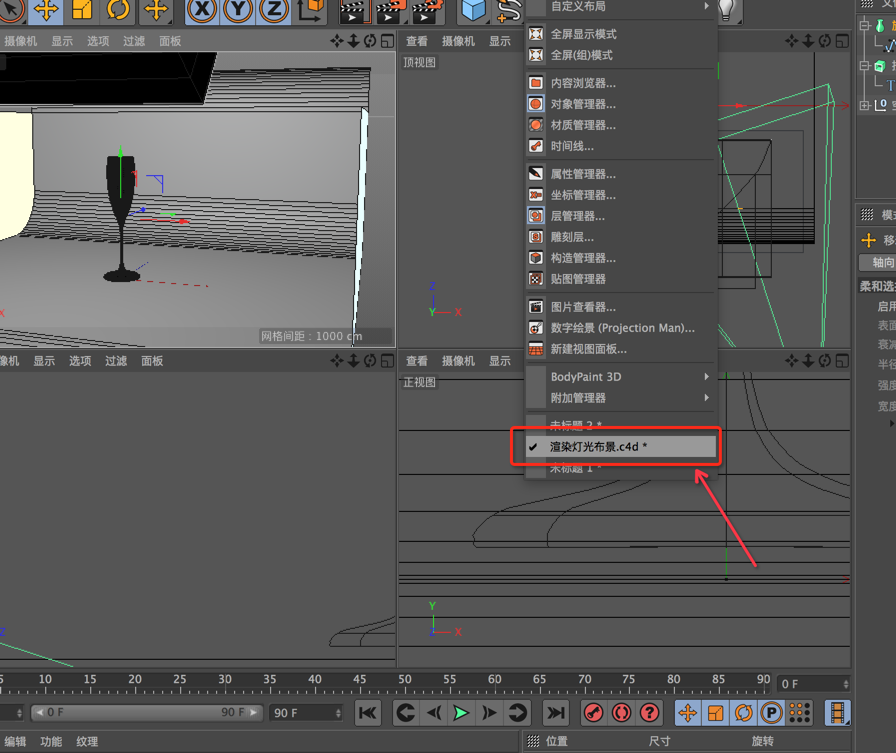
Task: Toggle position keyframe recording
Action: [x=687, y=713]
